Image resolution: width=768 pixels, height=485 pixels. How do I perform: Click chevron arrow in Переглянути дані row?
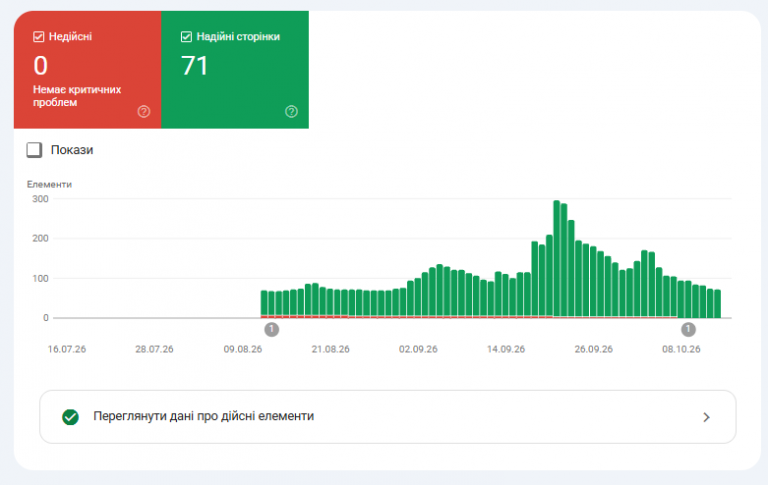(x=706, y=417)
